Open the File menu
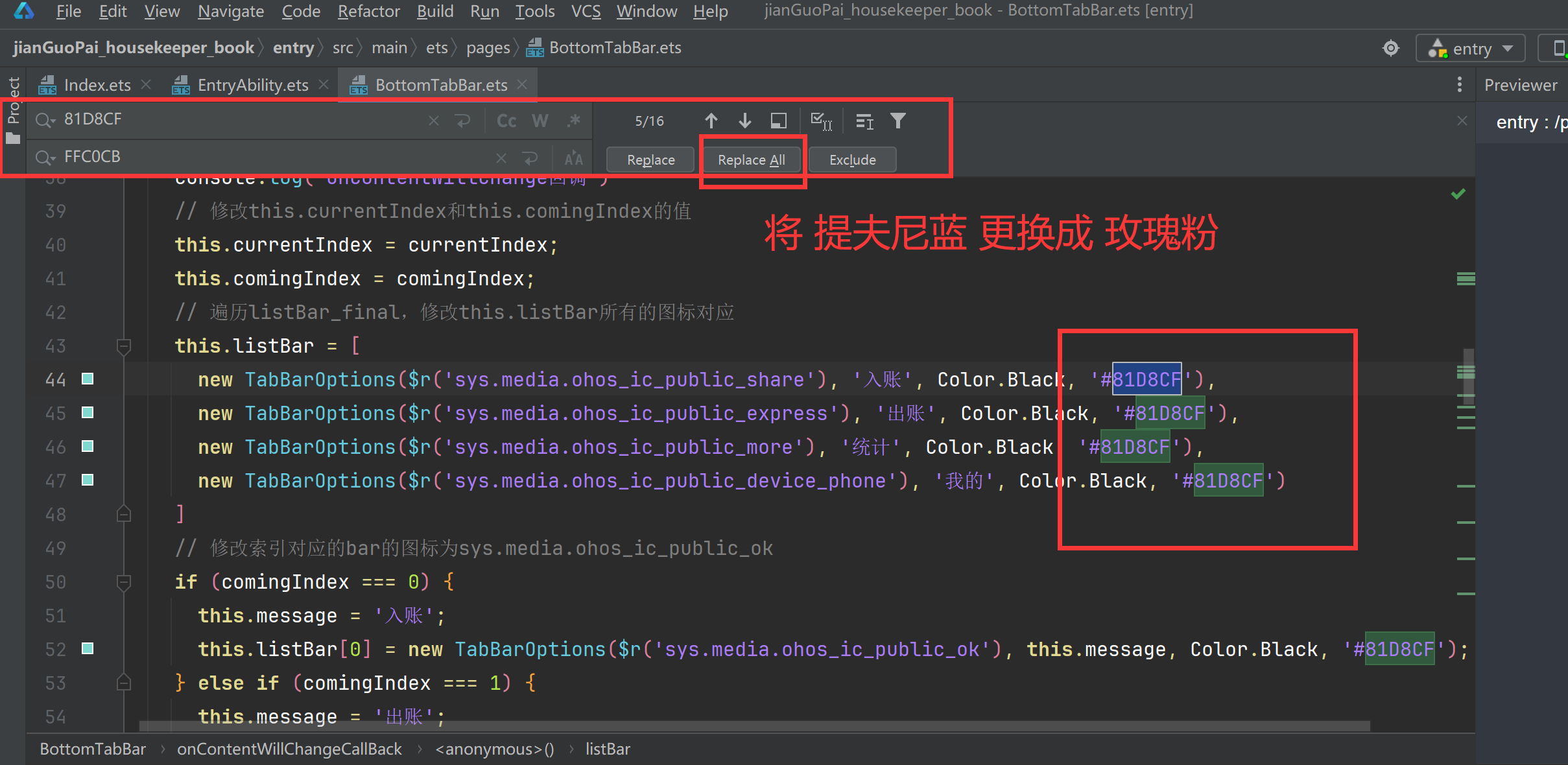 click(68, 11)
